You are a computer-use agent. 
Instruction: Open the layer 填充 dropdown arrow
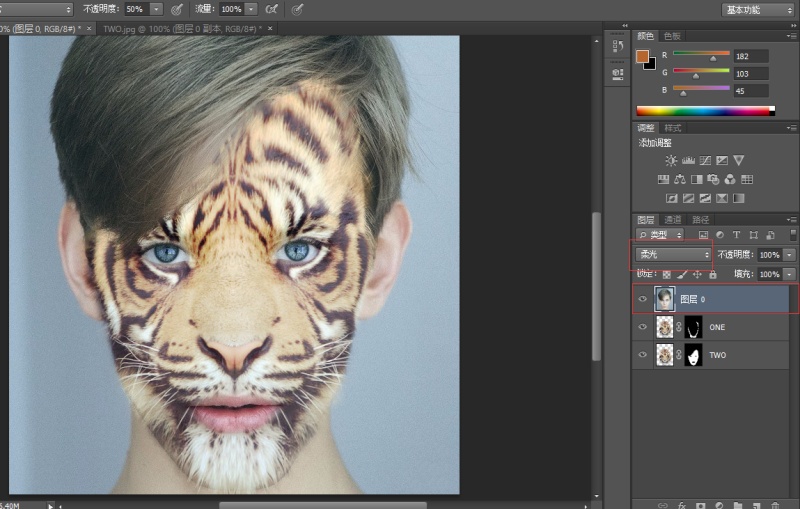tap(789, 274)
